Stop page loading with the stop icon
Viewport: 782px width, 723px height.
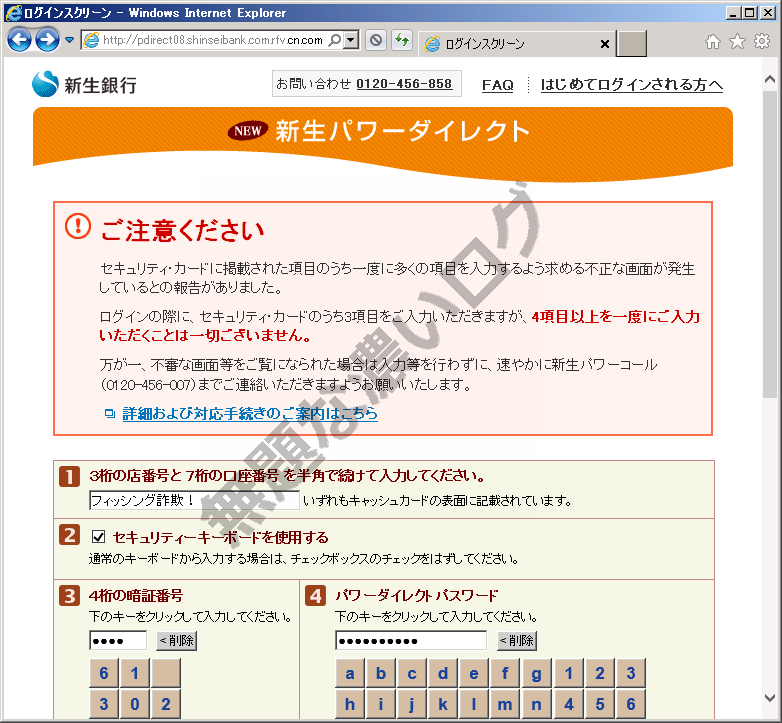[x=376, y=40]
